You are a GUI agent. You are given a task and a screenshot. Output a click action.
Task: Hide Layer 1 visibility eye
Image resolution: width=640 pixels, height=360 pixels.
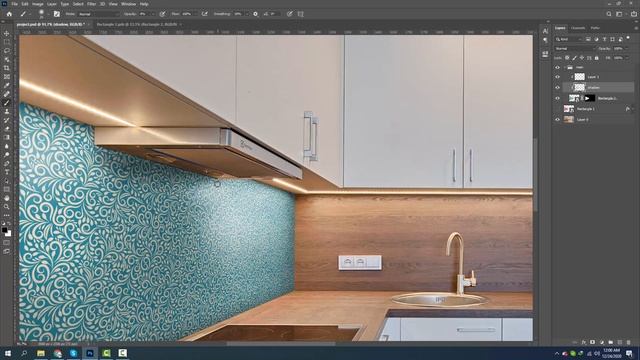click(x=558, y=77)
